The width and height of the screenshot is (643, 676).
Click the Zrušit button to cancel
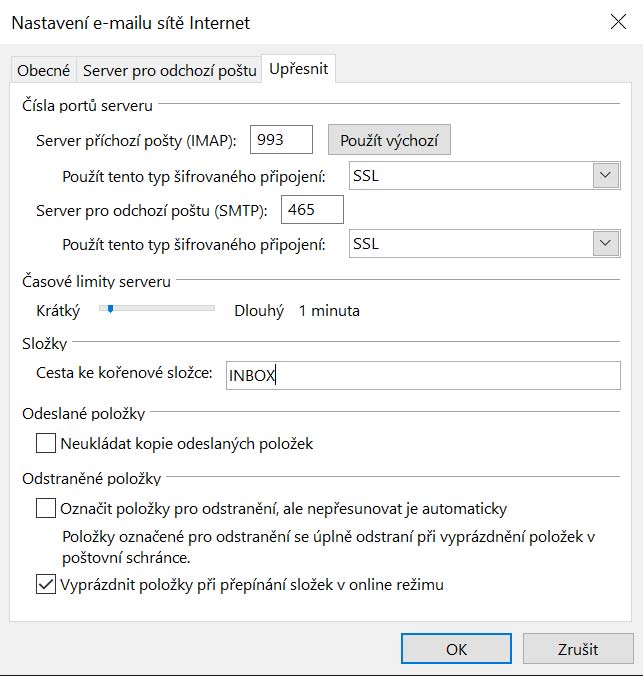pos(578,649)
